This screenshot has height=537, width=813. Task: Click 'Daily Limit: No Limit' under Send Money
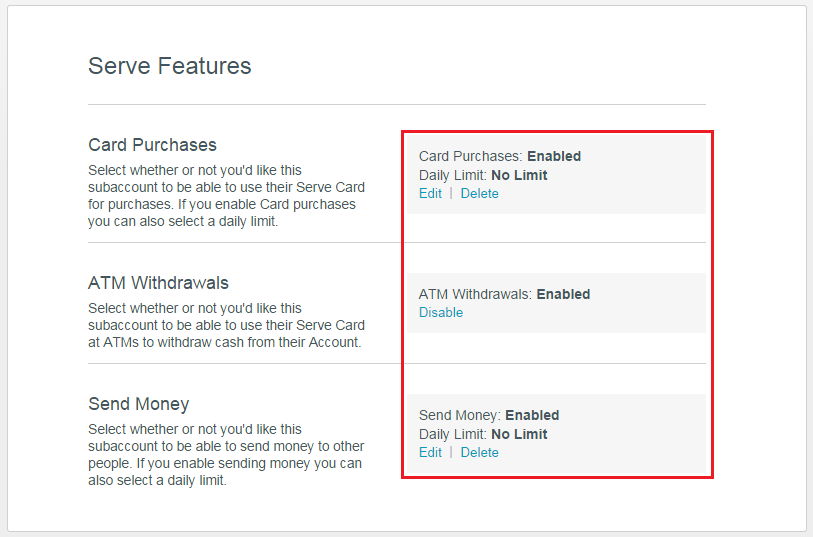point(482,435)
